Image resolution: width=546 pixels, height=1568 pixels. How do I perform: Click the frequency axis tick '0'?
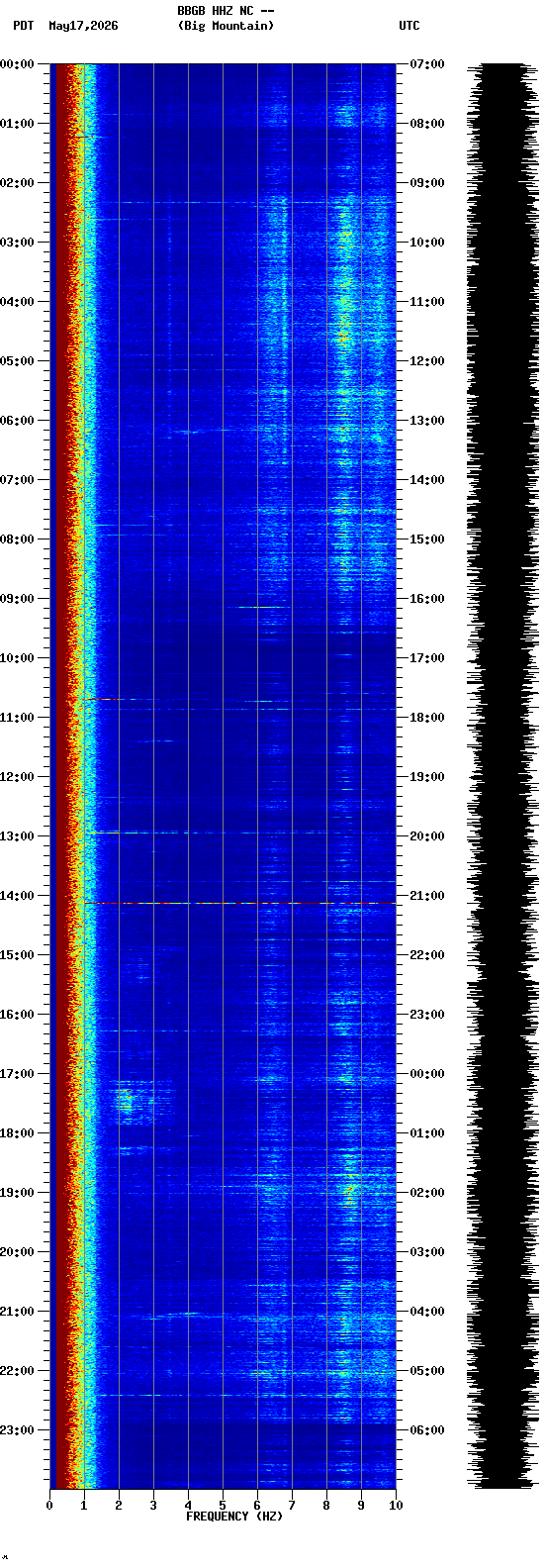pyautogui.click(x=49, y=1506)
